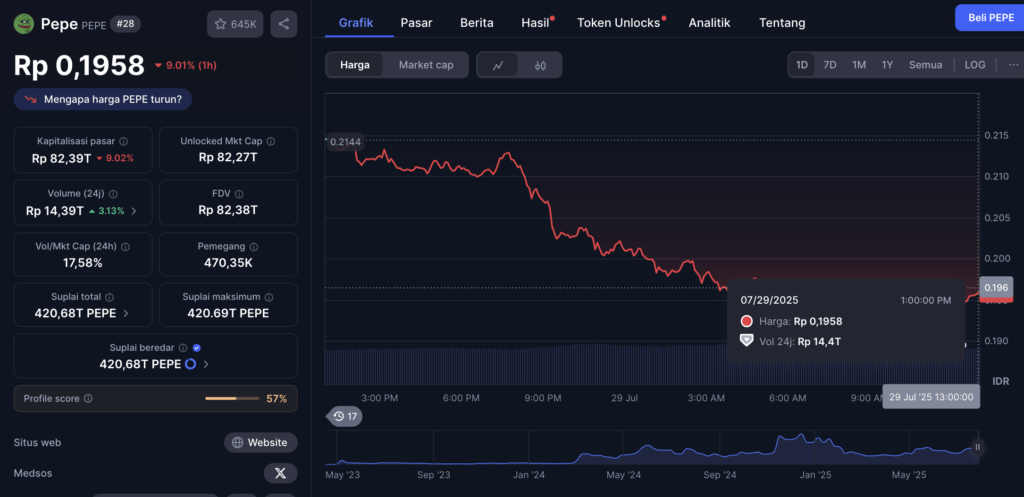
Task: Select the Harga chart toggle
Action: click(355, 65)
